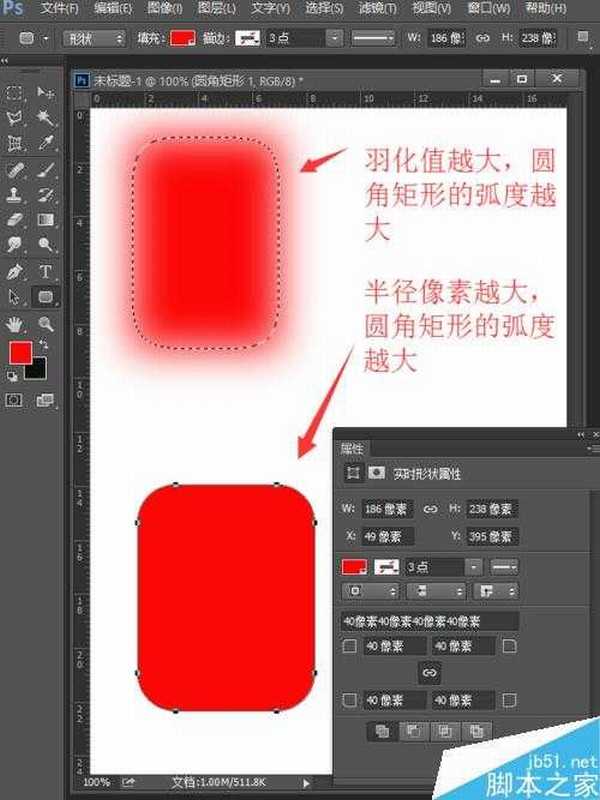Select the Horizontal Type tool
The image size is (600, 800).
[46, 271]
